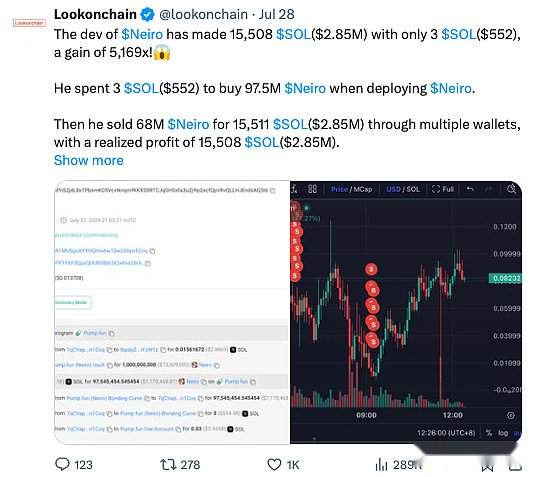Click the chart settings icon near time axis
The width and height of the screenshot is (533, 477).
point(510,415)
